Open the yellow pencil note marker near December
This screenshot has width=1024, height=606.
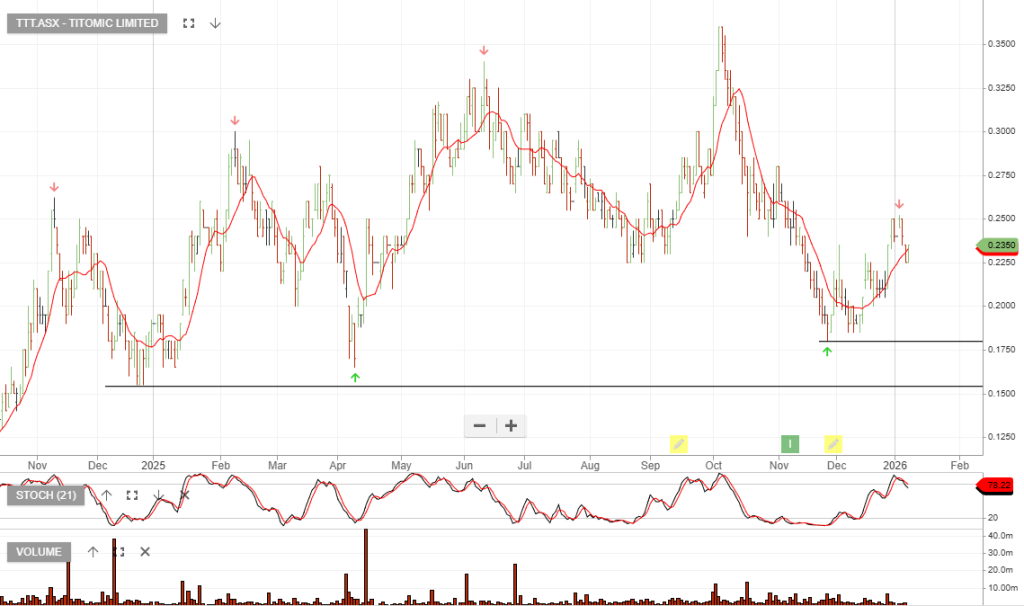point(833,443)
